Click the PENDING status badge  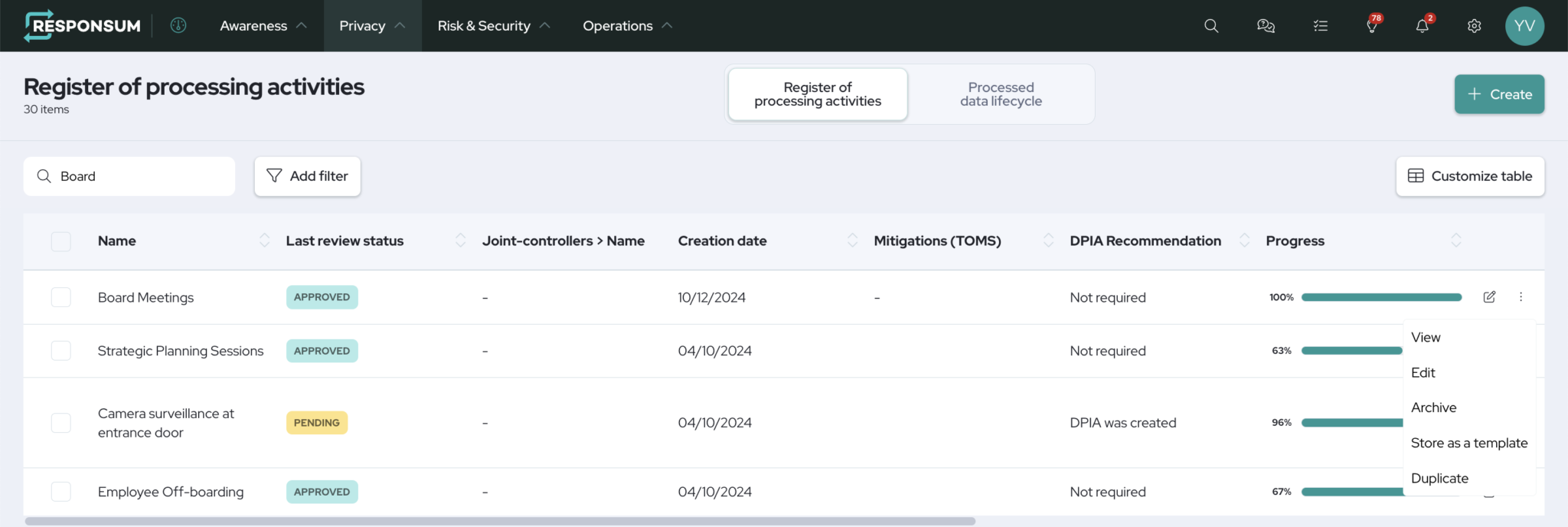pyautogui.click(x=317, y=423)
